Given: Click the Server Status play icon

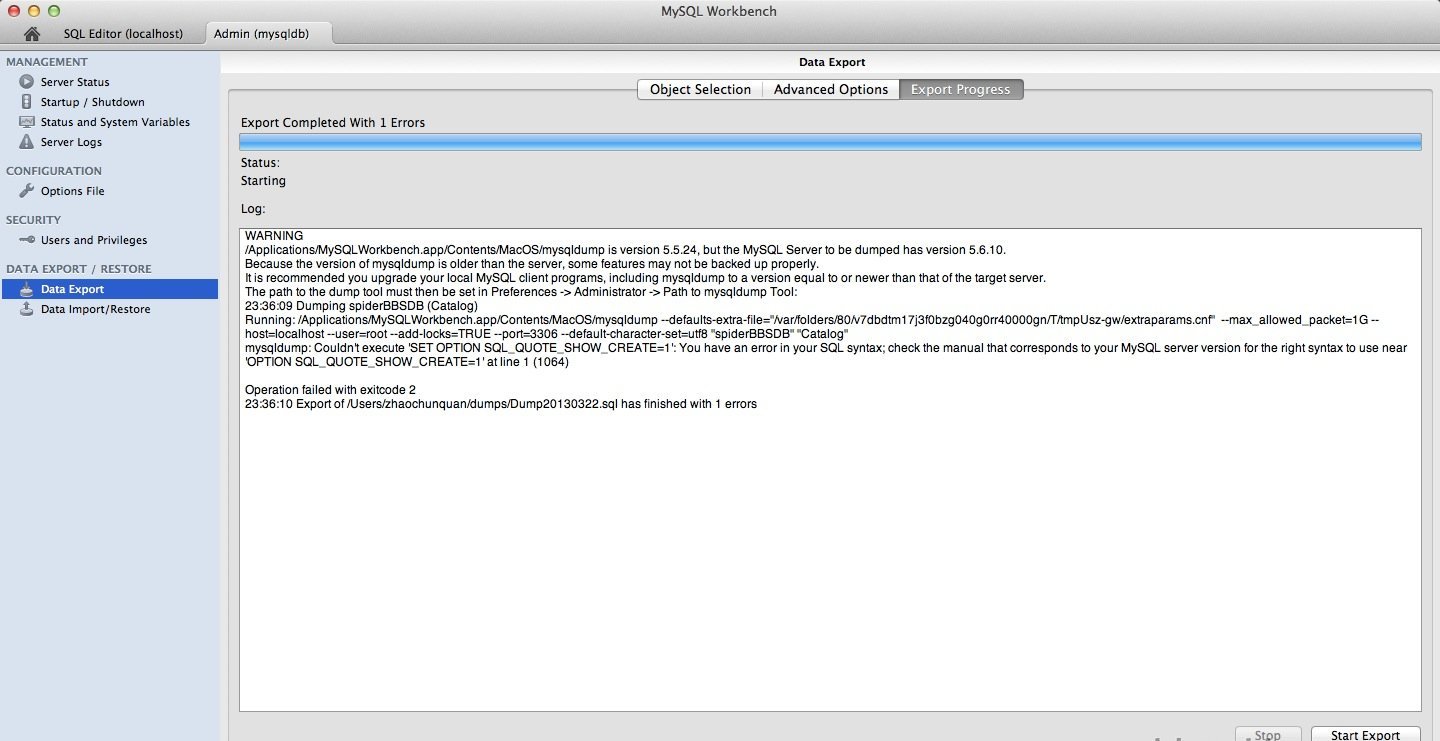Looking at the screenshot, I should click(27, 82).
